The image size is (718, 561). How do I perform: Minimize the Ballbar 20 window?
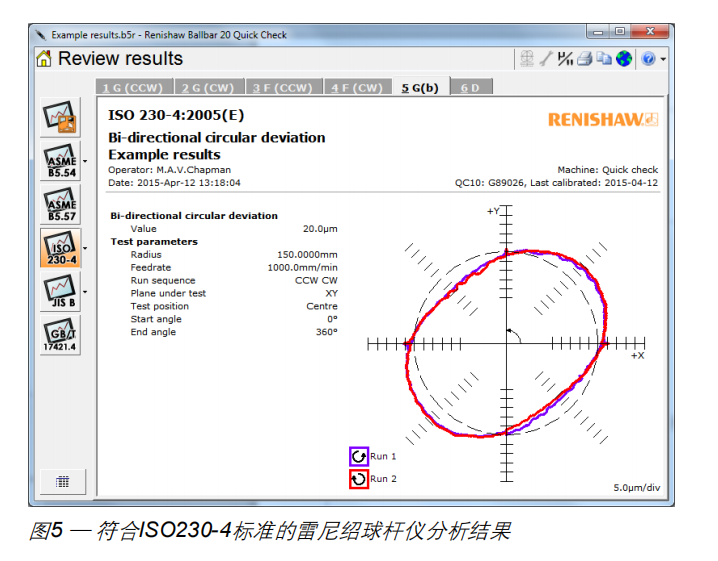point(598,31)
